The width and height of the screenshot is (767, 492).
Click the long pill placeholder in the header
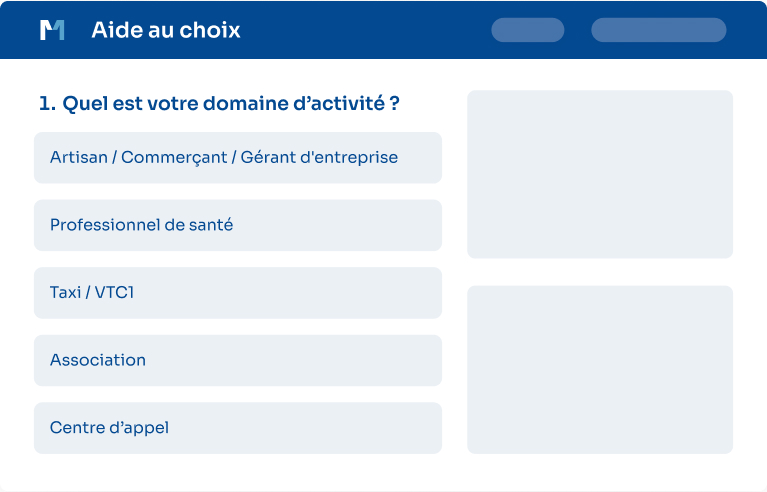coord(658,30)
